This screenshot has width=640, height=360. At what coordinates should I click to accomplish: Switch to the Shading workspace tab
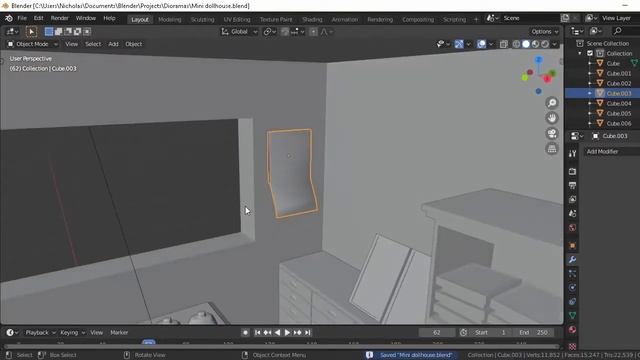(x=312, y=19)
